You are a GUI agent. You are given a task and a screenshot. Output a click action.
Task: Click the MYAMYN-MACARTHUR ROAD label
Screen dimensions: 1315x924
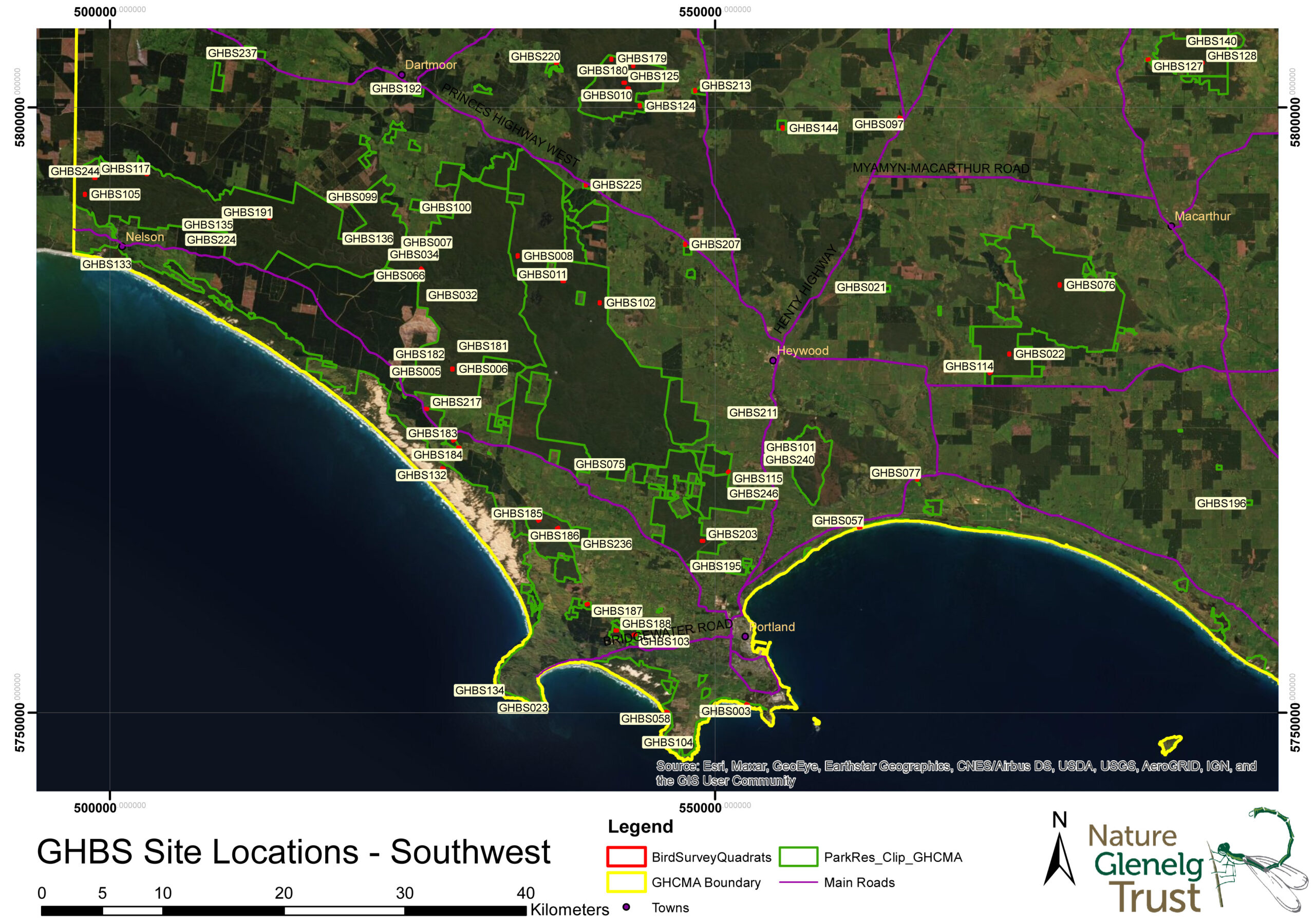(941, 168)
